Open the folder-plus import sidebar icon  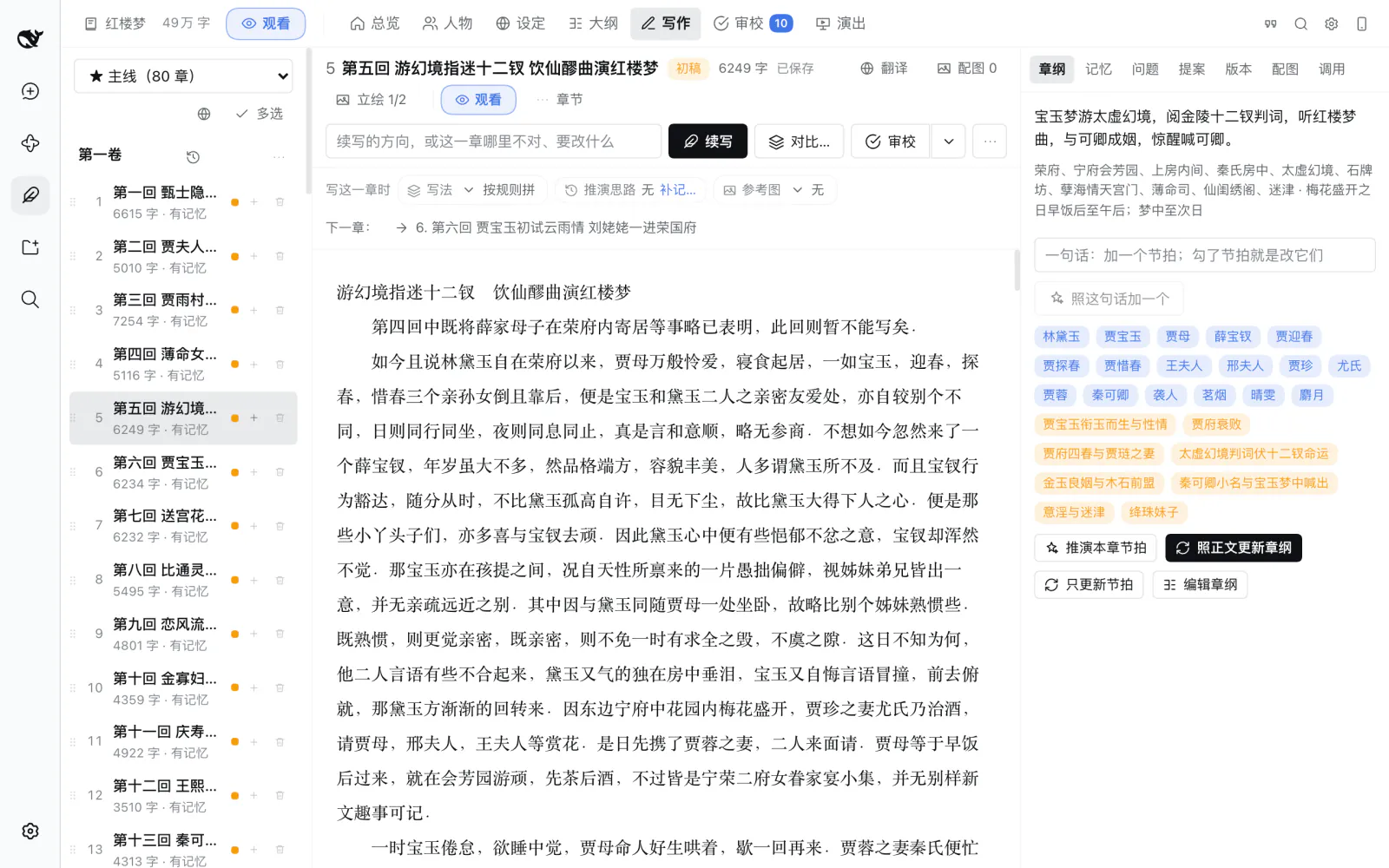(x=30, y=247)
